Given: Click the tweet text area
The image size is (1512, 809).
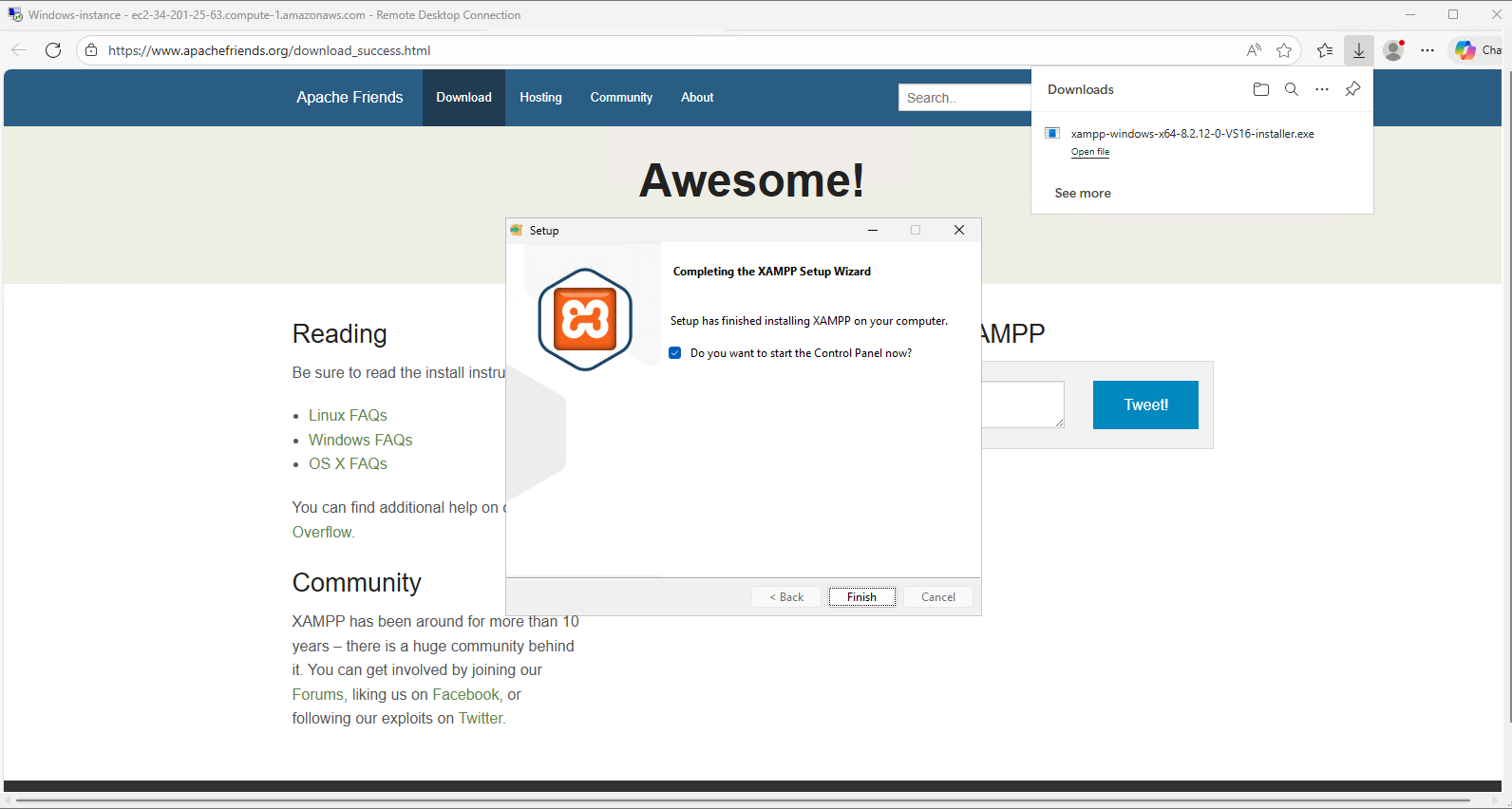Looking at the screenshot, I should 1023,404.
